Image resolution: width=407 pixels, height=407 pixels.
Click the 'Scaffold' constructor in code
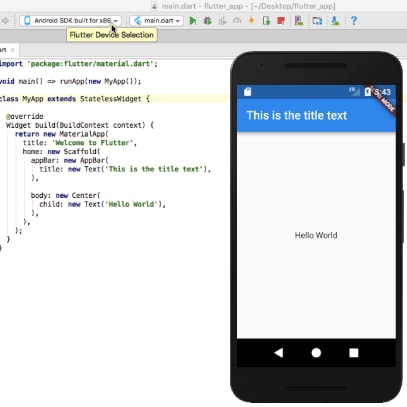pyautogui.click(x=80, y=152)
